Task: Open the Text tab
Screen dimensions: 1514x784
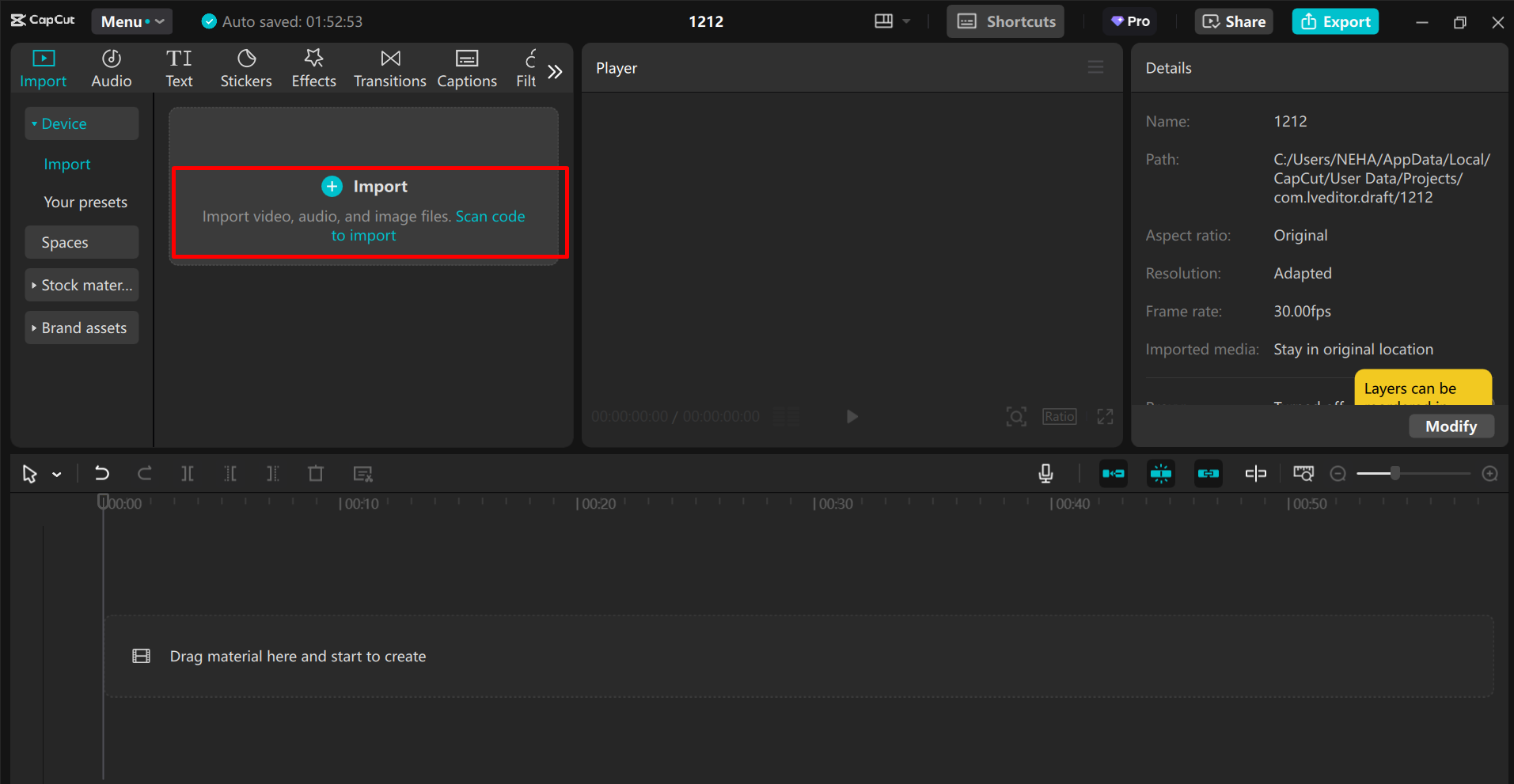Action: (x=179, y=69)
